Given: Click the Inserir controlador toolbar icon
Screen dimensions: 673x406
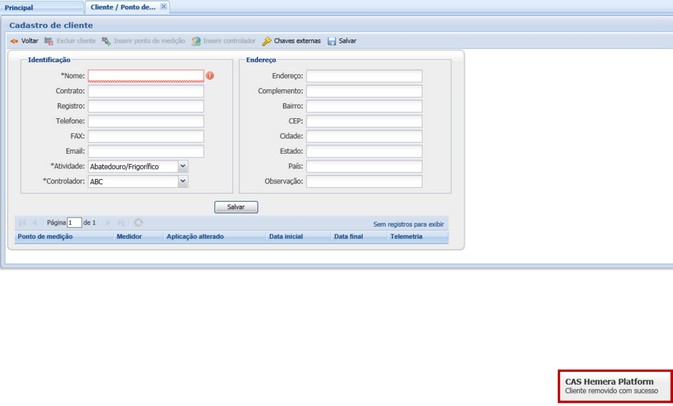Looking at the screenshot, I should (x=196, y=42).
